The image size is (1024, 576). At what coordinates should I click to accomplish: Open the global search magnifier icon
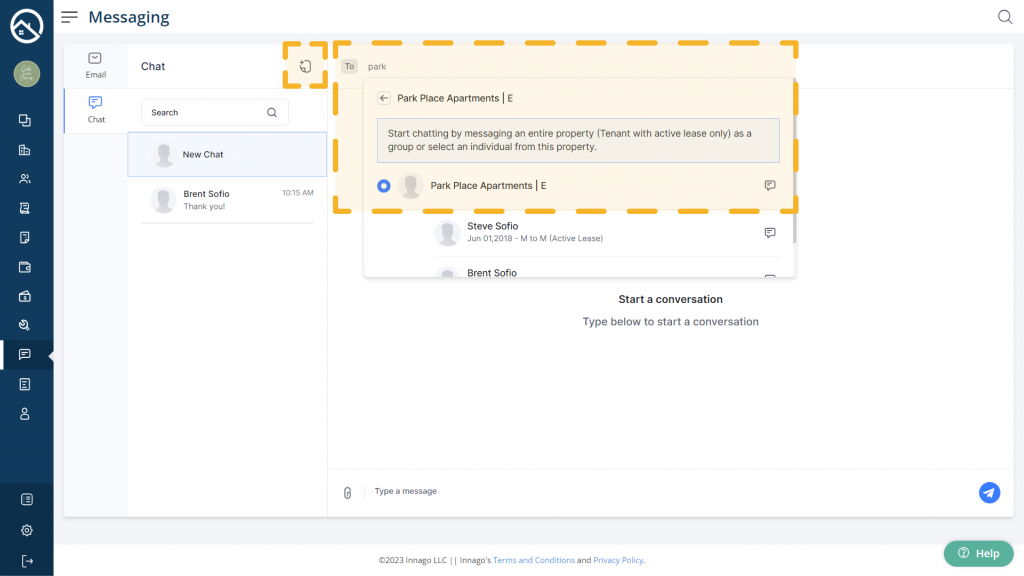pyautogui.click(x=1005, y=17)
